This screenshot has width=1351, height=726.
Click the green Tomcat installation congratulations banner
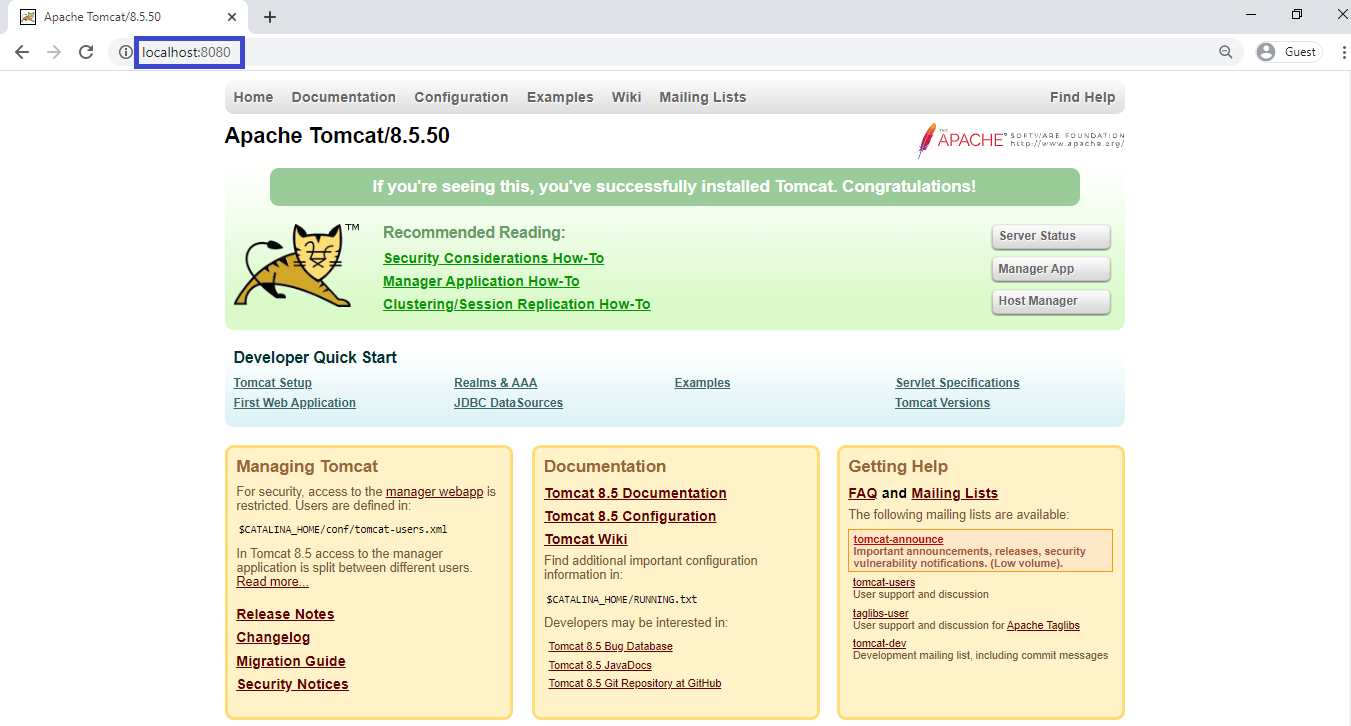coord(674,187)
